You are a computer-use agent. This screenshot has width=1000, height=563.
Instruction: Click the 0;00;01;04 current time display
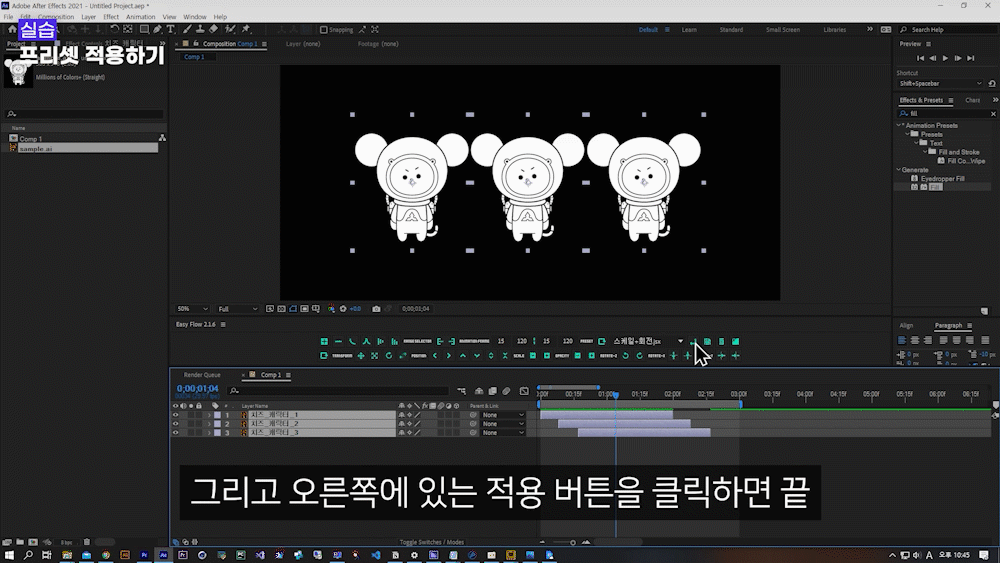point(198,388)
